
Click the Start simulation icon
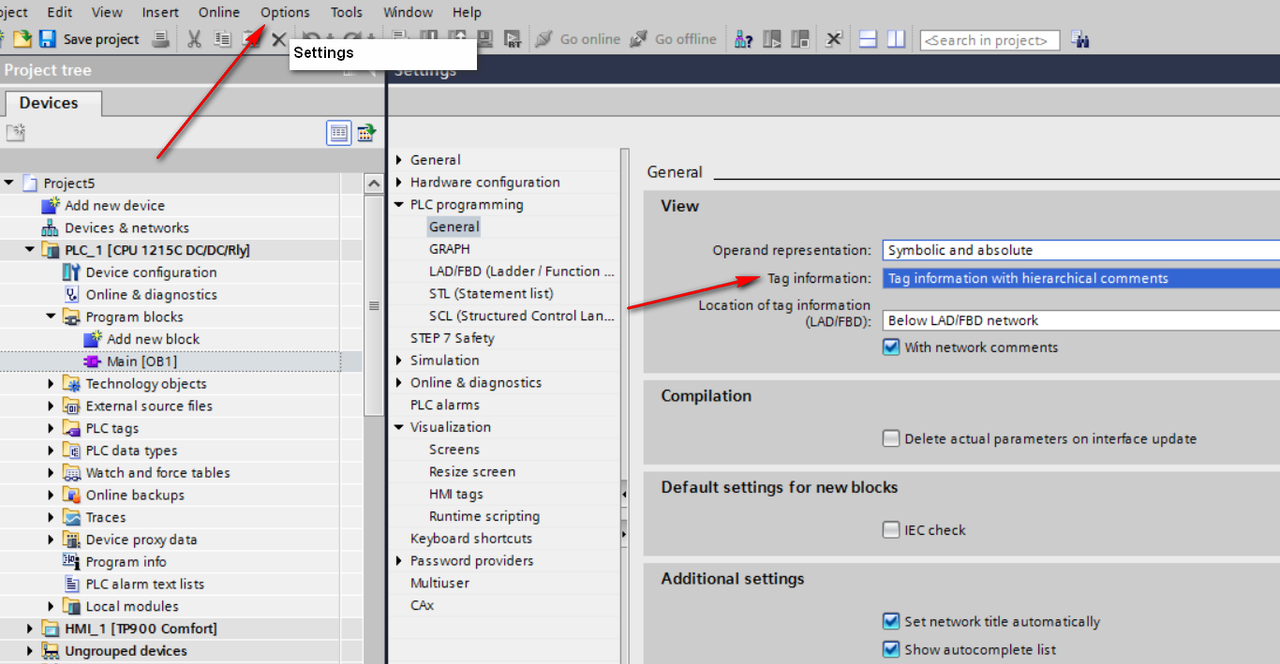coord(485,39)
